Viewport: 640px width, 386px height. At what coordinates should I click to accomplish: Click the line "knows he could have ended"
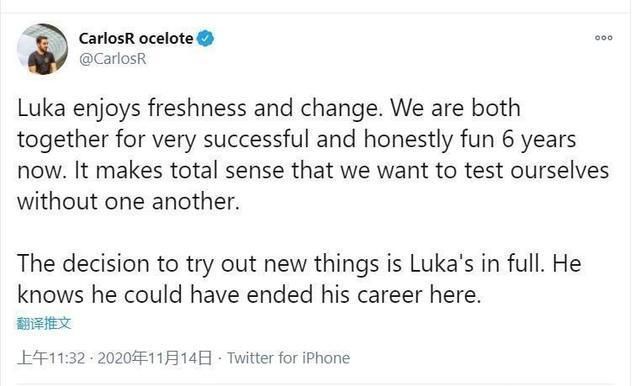(249, 295)
